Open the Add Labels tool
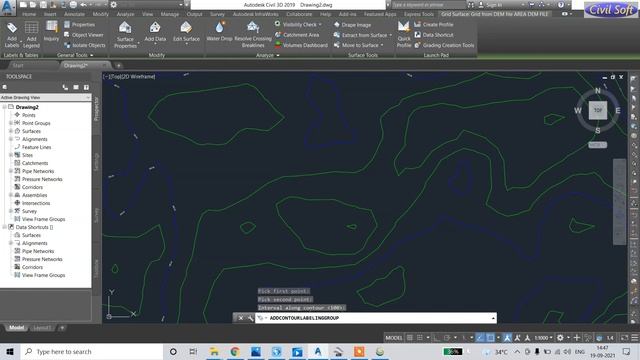The height and width of the screenshot is (360, 640). pos(12,35)
